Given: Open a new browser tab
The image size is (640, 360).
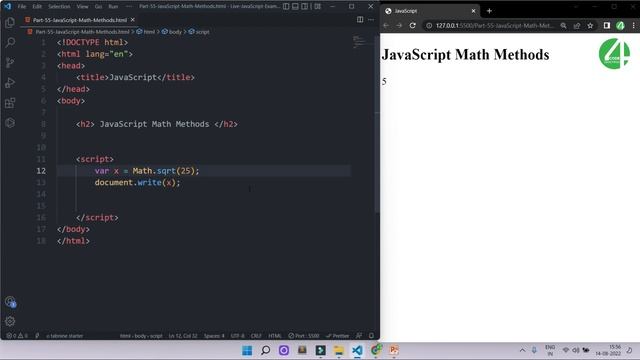Looking at the screenshot, I should pyautogui.click(x=489, y=11).
